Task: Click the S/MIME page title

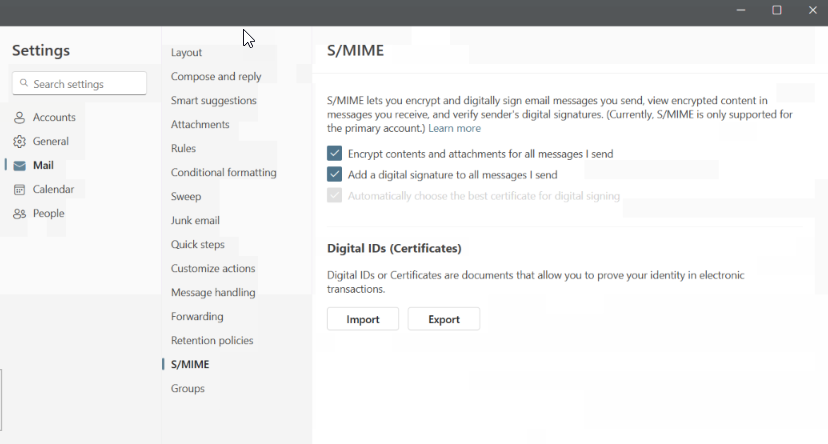Action: coord(355,50)
